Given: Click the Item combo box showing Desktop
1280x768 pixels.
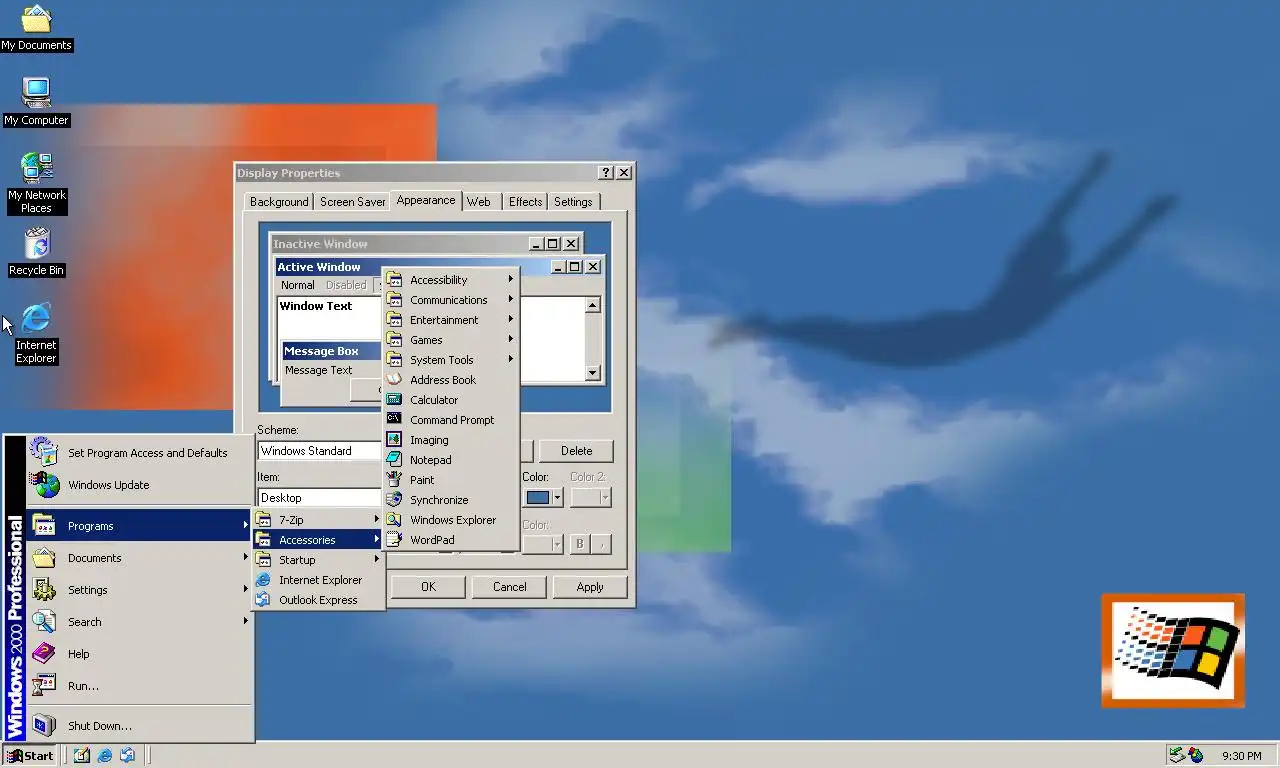Looking at the screenshot, I should coord(320,498).
